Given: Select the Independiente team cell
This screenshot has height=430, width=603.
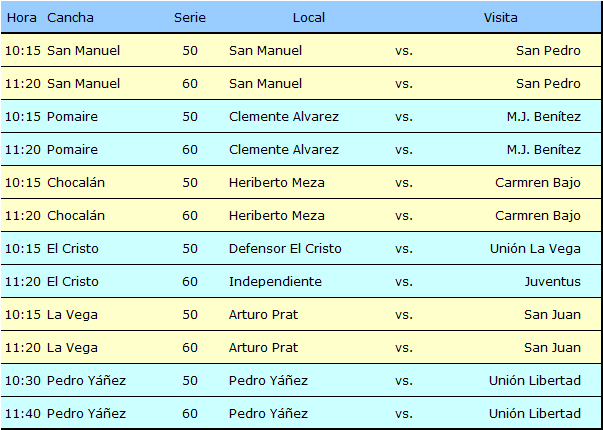Looking at the screenshot, I should click(275, 282).
